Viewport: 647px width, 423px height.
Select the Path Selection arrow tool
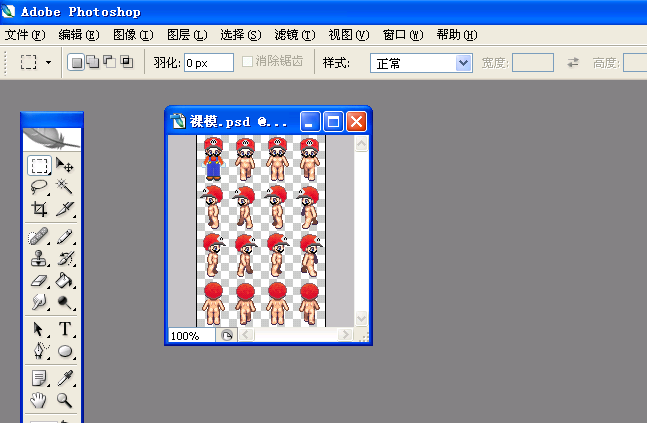click(39, 329)
